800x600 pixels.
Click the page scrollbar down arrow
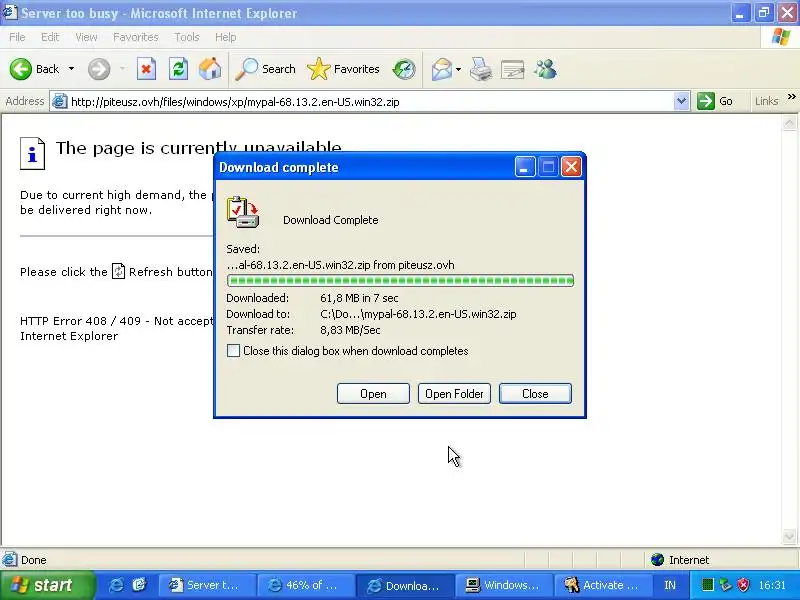[x=789, y=536]
